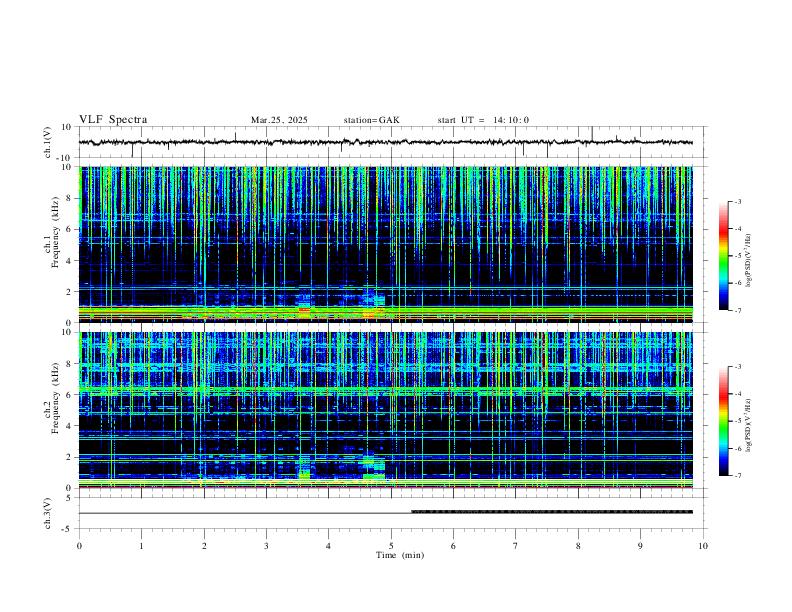Click the date 'Mar.25, 2025'

tap(279, 120)
